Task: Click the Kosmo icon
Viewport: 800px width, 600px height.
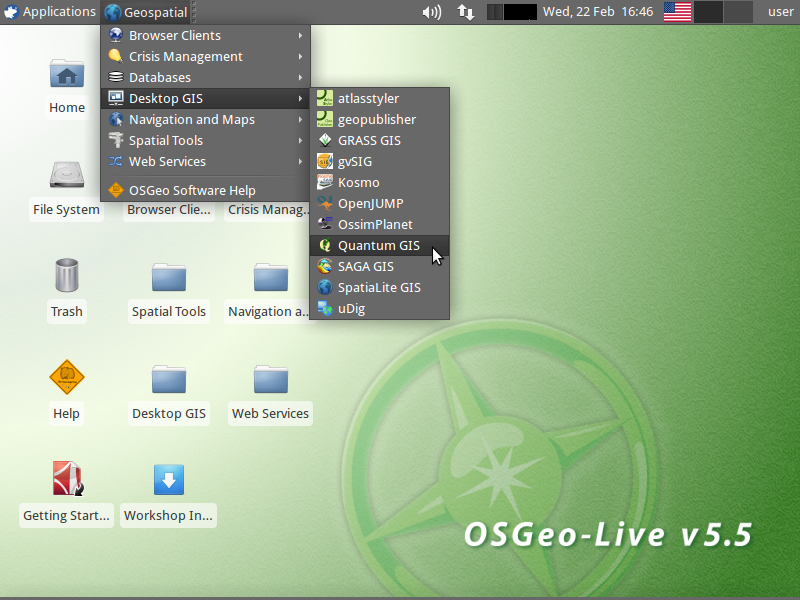Action: pyautogui.click(x=324, y=182)
